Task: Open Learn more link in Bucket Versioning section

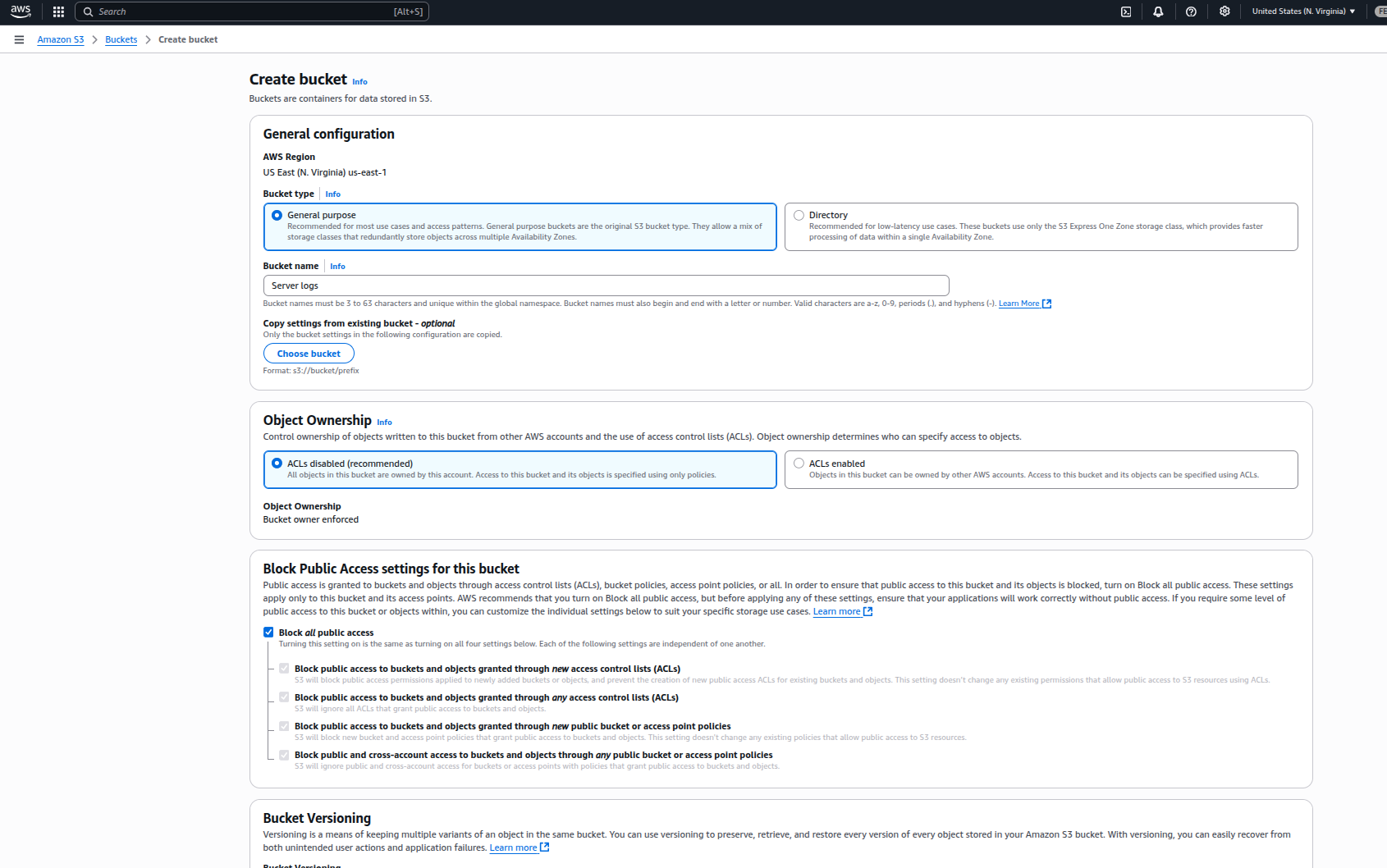Action: [513, 847]
